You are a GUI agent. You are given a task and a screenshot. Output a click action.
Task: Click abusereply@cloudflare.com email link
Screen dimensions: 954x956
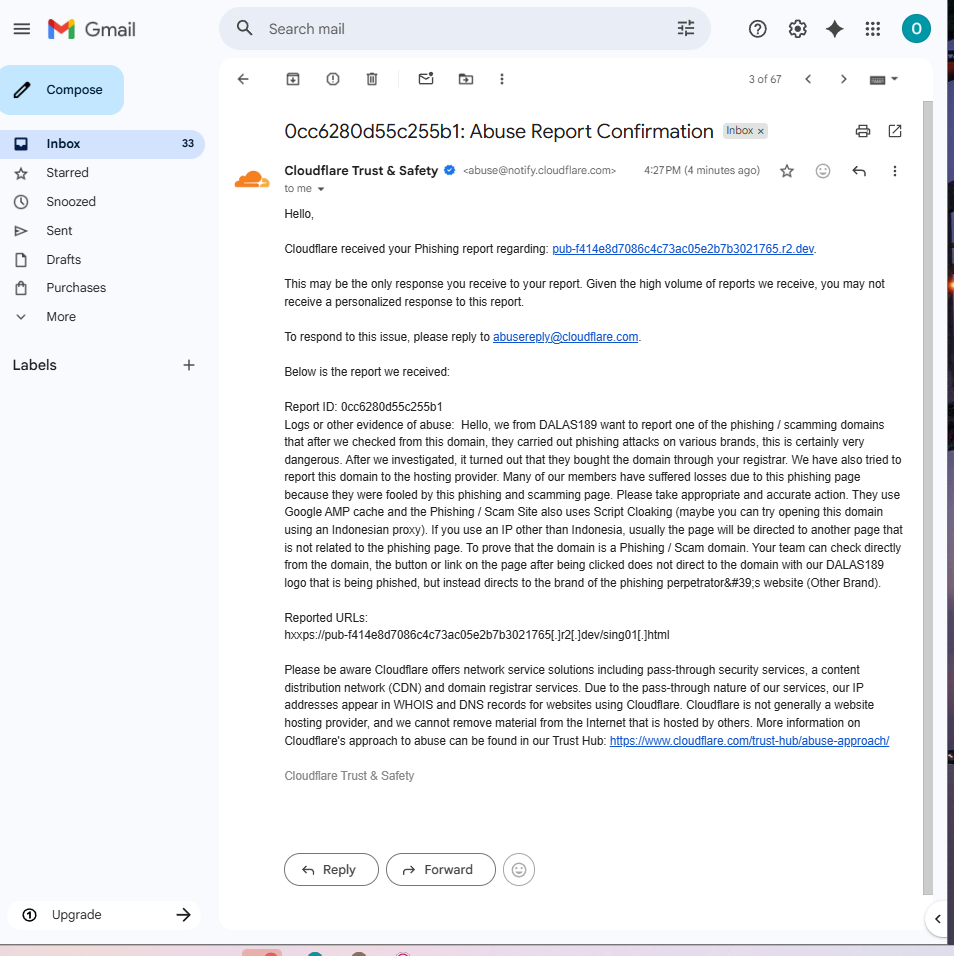pyautogui.click(x=566, y=337)
